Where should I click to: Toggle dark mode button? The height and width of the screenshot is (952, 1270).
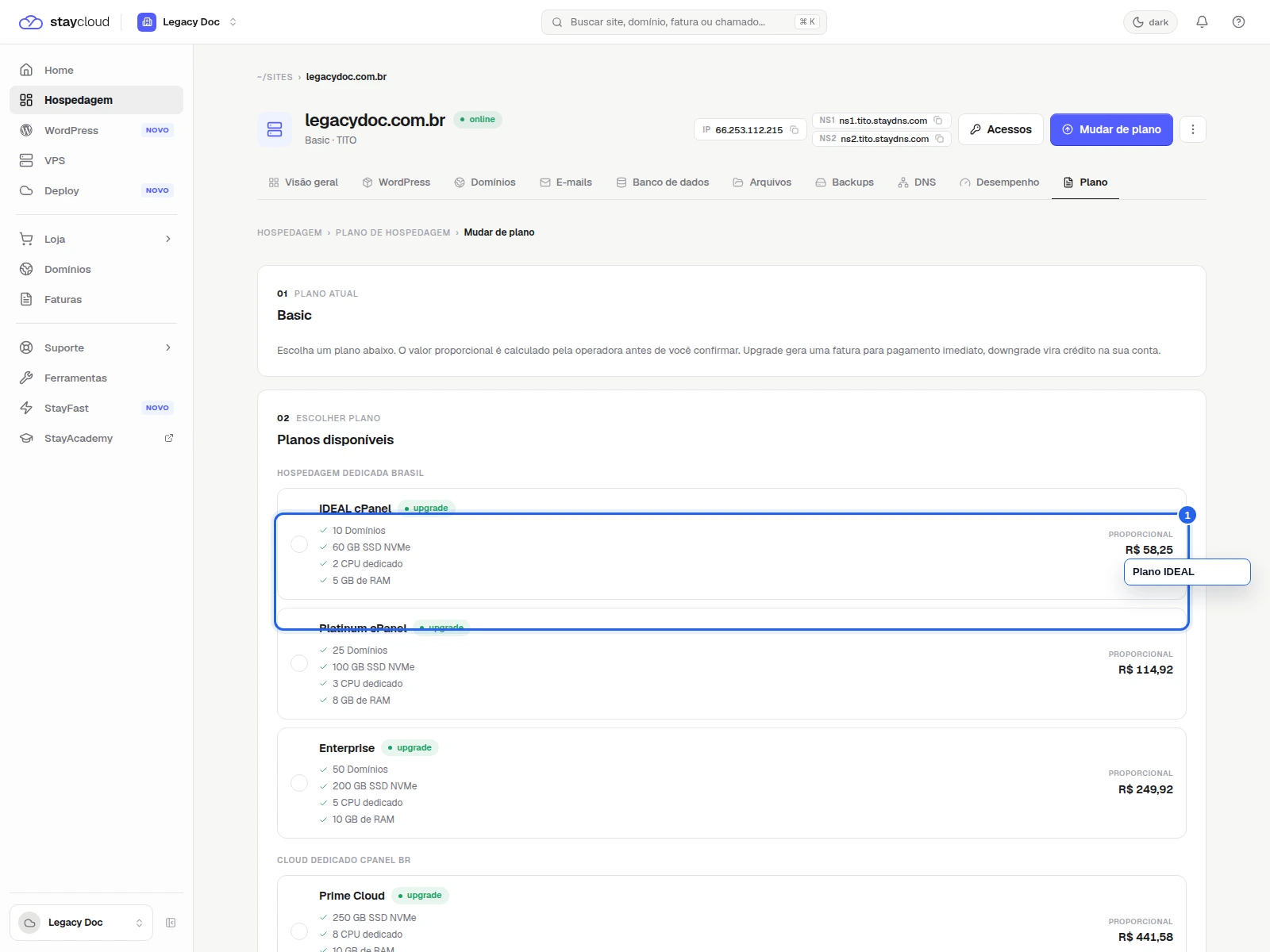pyautogui.click(x=1150, y=22)
